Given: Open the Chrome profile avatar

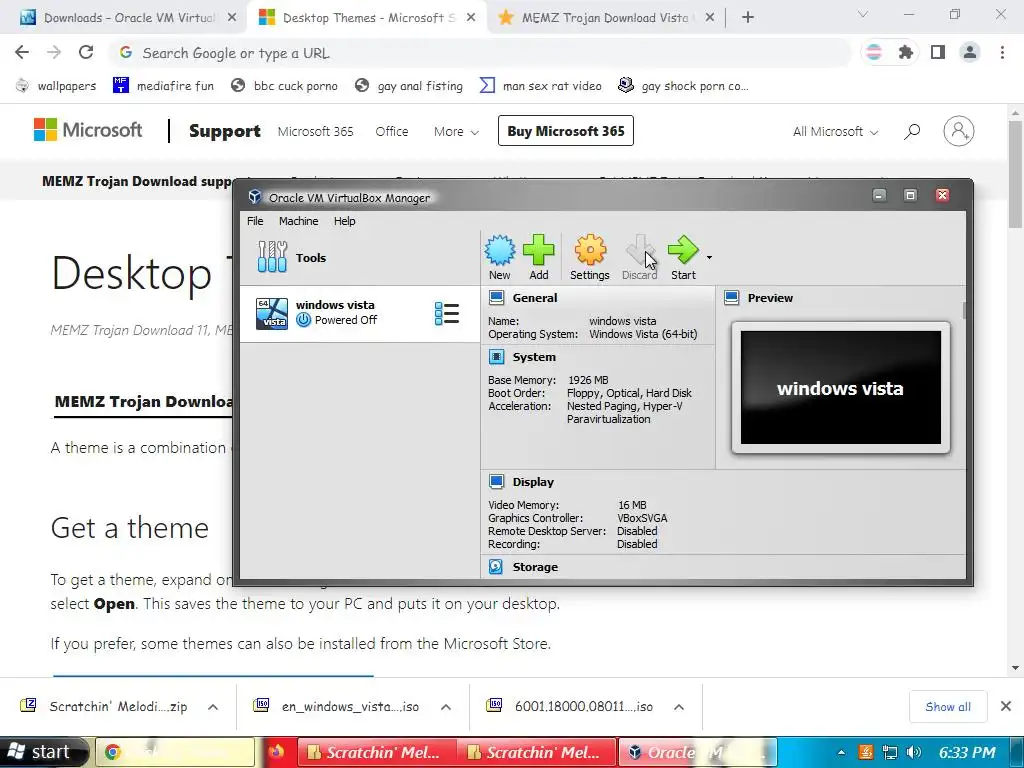Looking at the screenshot, I should [x=970, y=52].
